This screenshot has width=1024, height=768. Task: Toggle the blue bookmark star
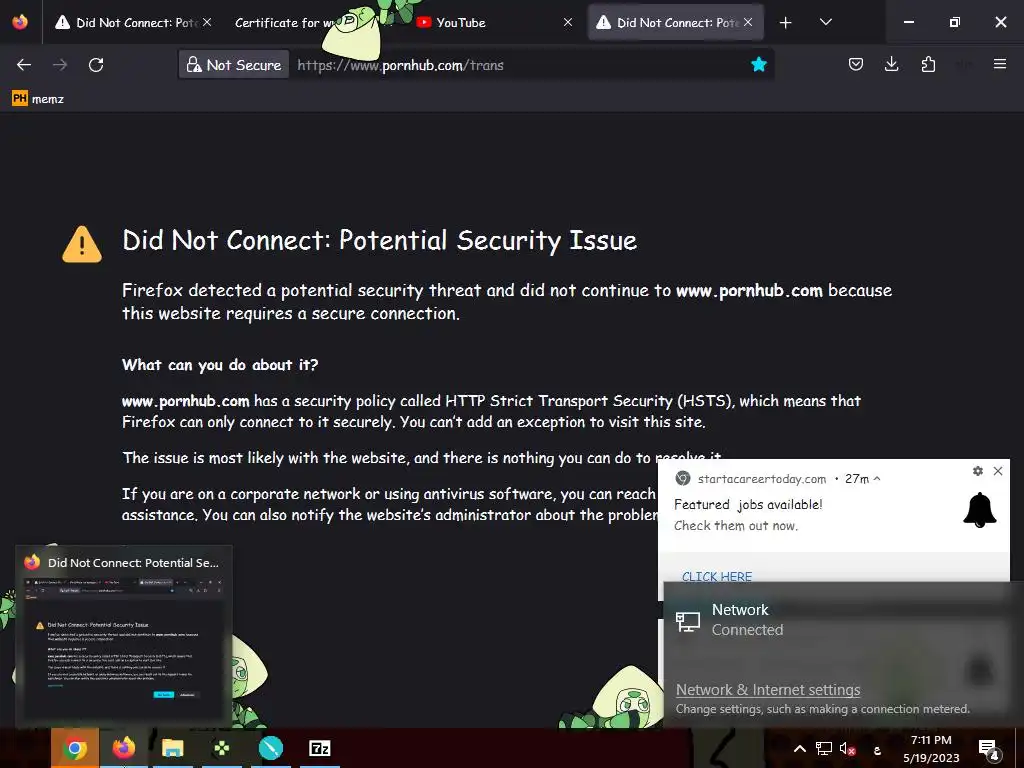pos(758,64)
